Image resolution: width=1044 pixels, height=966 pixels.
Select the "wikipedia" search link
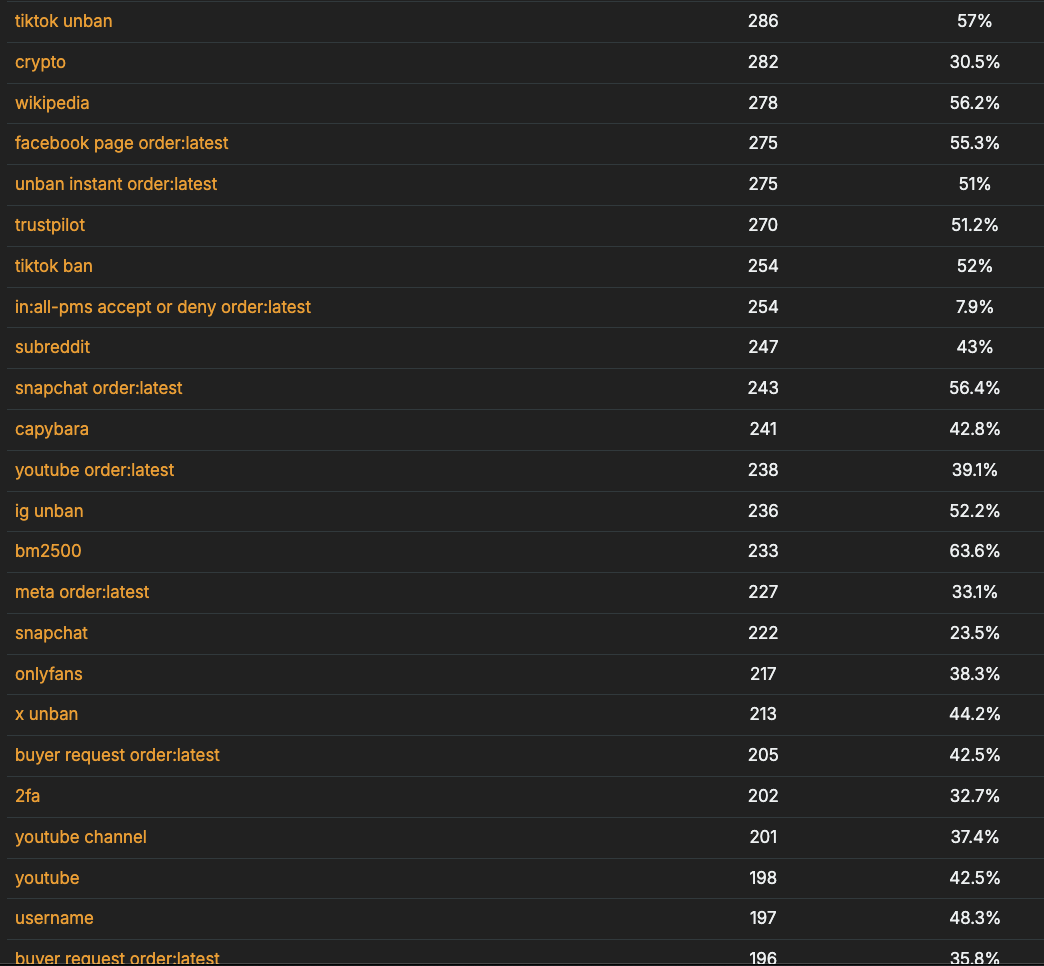click(x=52, y=103)
